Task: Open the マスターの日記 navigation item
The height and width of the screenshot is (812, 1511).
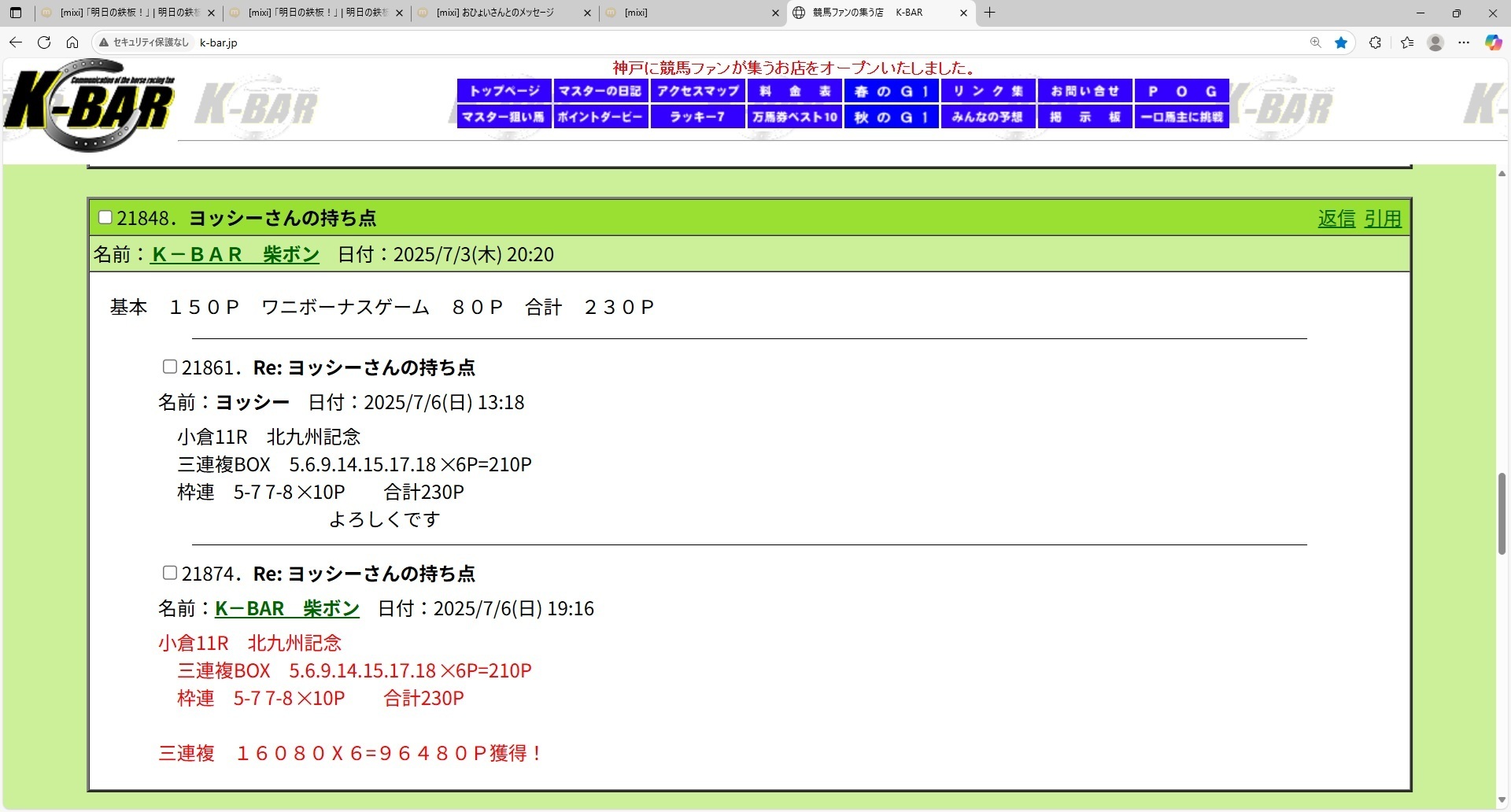Action: point(600,91)
